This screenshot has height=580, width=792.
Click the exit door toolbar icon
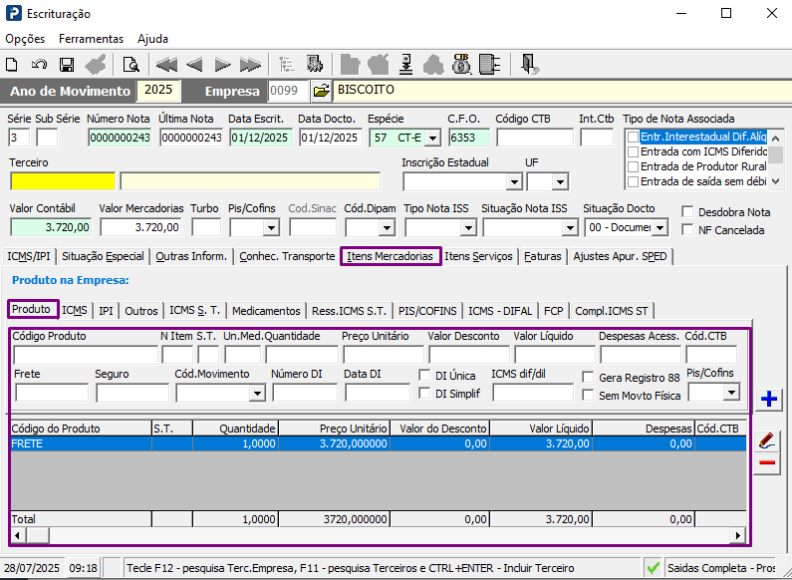530,65
